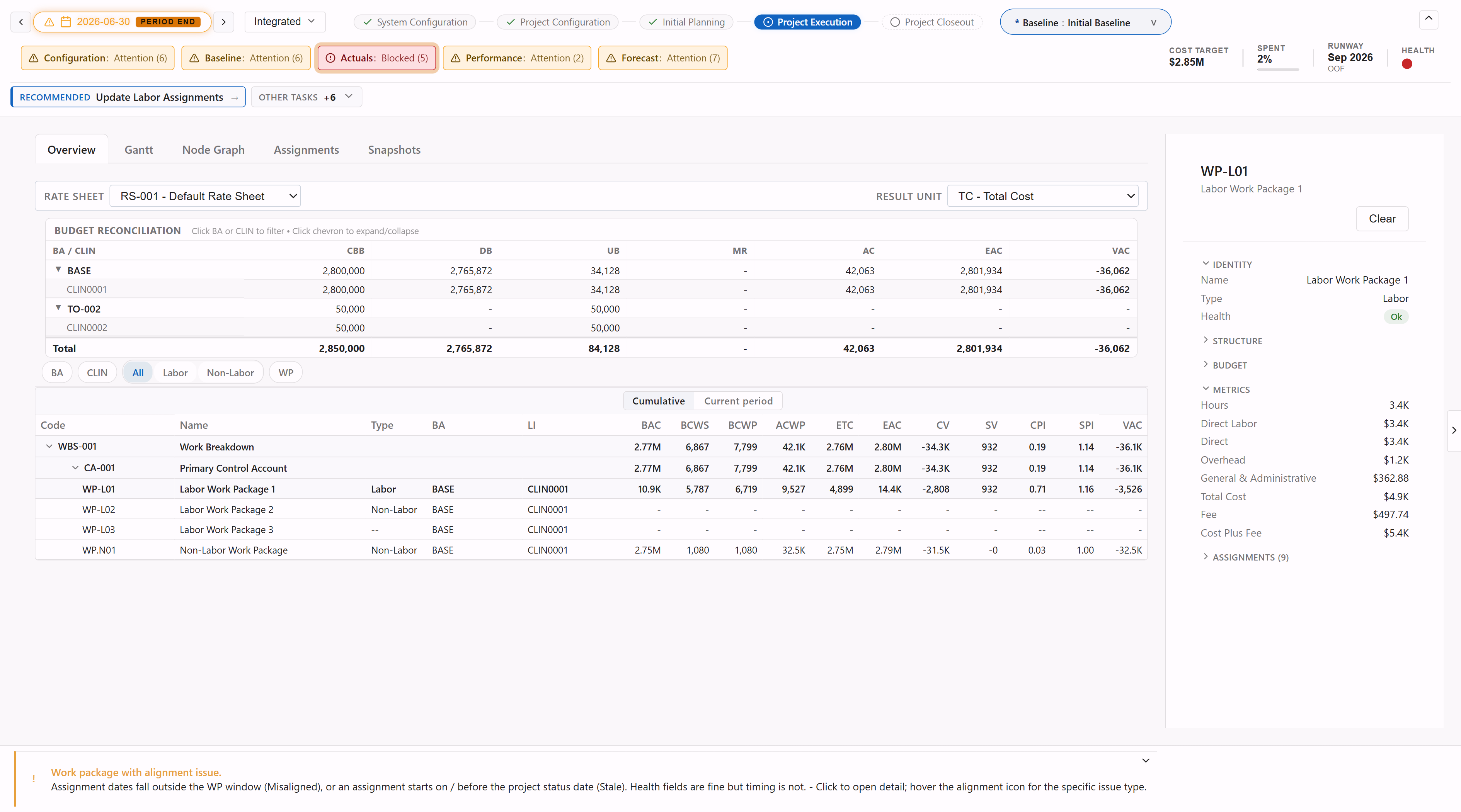Click the Spent 2% progress bar
The width and height of the screenshot is (1461, 812).
[x=1277, y=69]
